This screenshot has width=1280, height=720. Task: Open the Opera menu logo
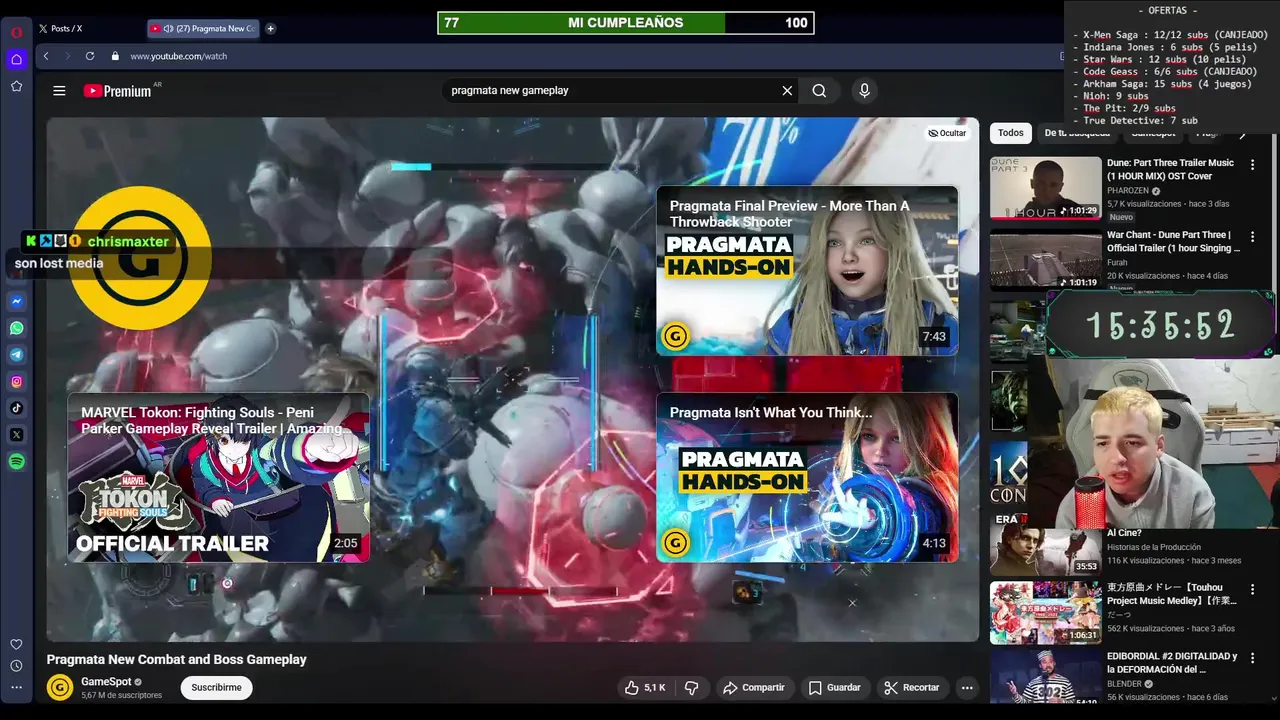point(16,31)
